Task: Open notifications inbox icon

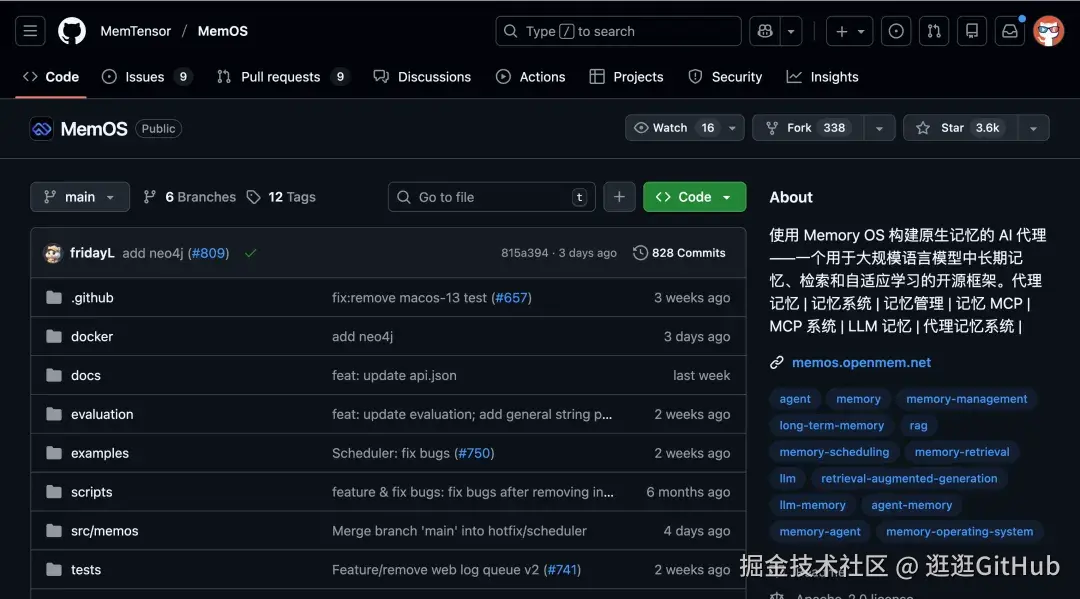Action: pos(1010,31)
